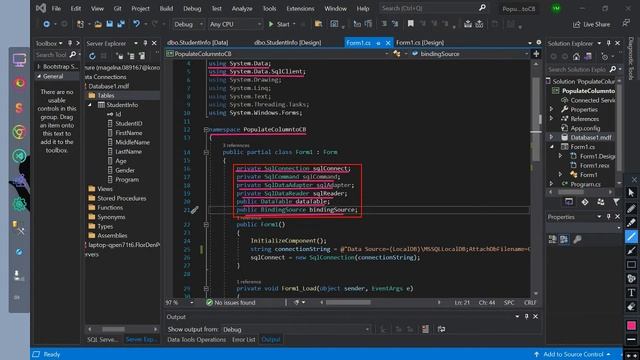This screenshot has height=360, width=640.
Task: Click the Open File folder icon
Action: tap(98, 24)
